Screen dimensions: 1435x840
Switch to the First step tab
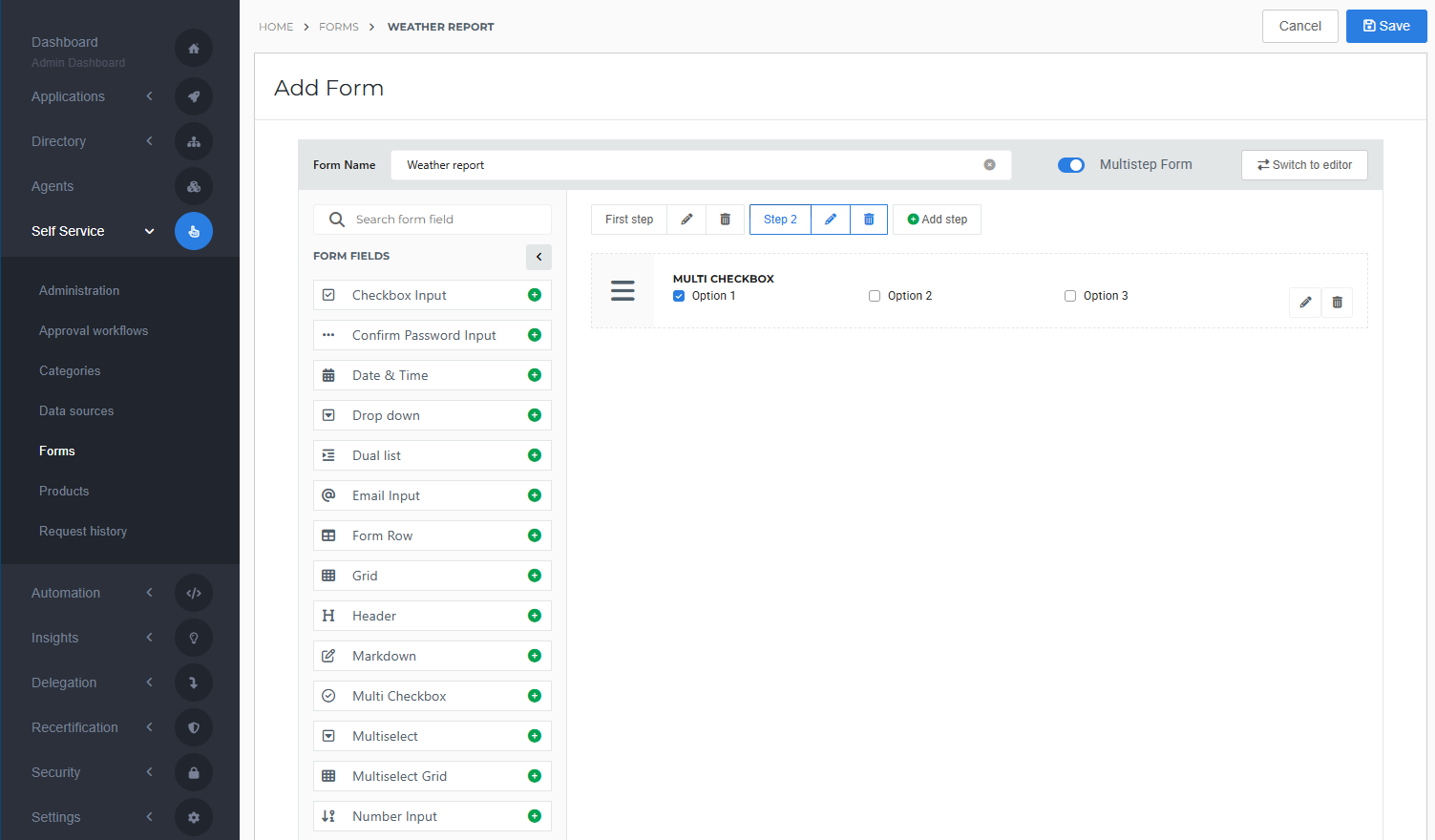(x=629, y=220)
